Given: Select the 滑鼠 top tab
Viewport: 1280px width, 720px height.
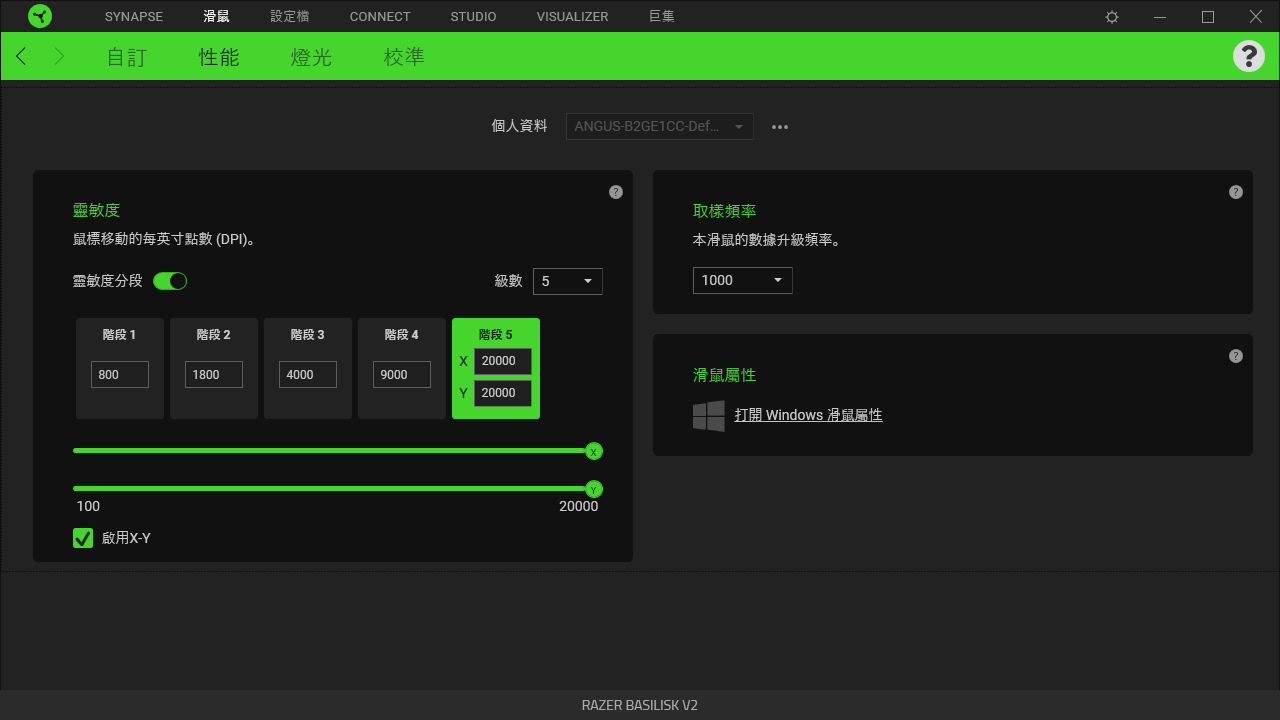Looking at the screenshot, I should [216, 17].
